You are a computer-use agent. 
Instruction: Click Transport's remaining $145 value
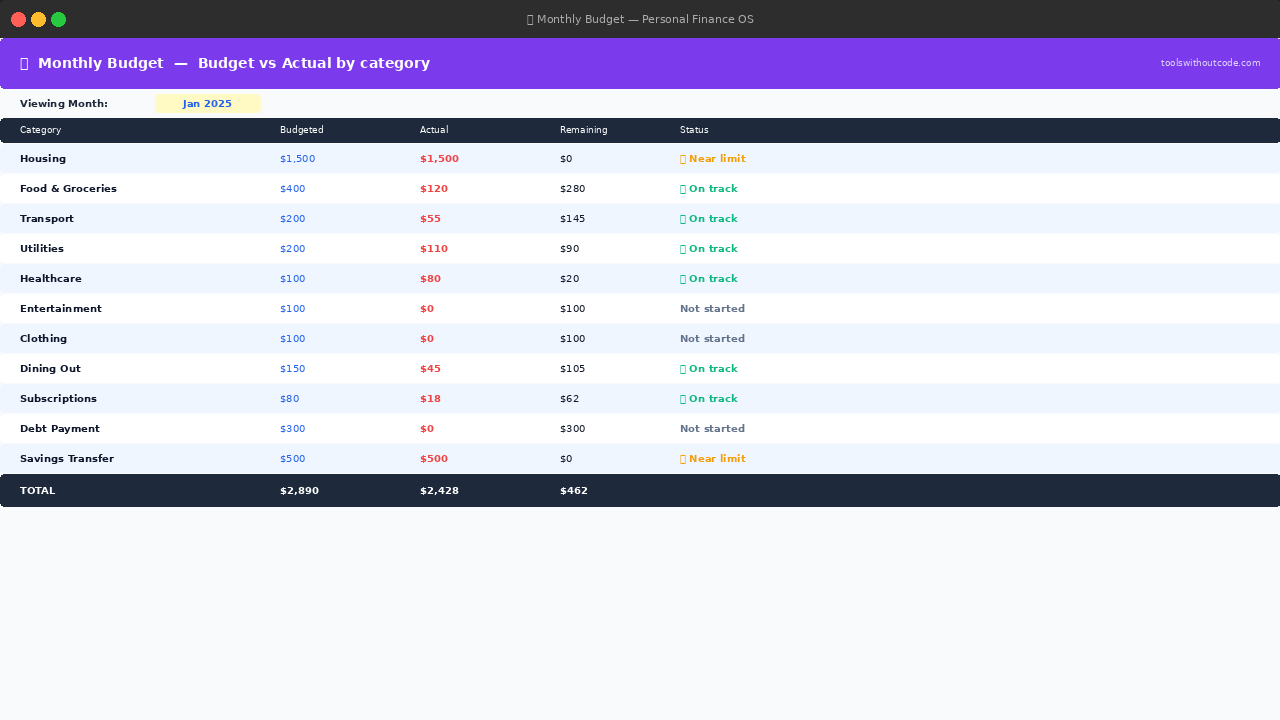coord(573,219)
